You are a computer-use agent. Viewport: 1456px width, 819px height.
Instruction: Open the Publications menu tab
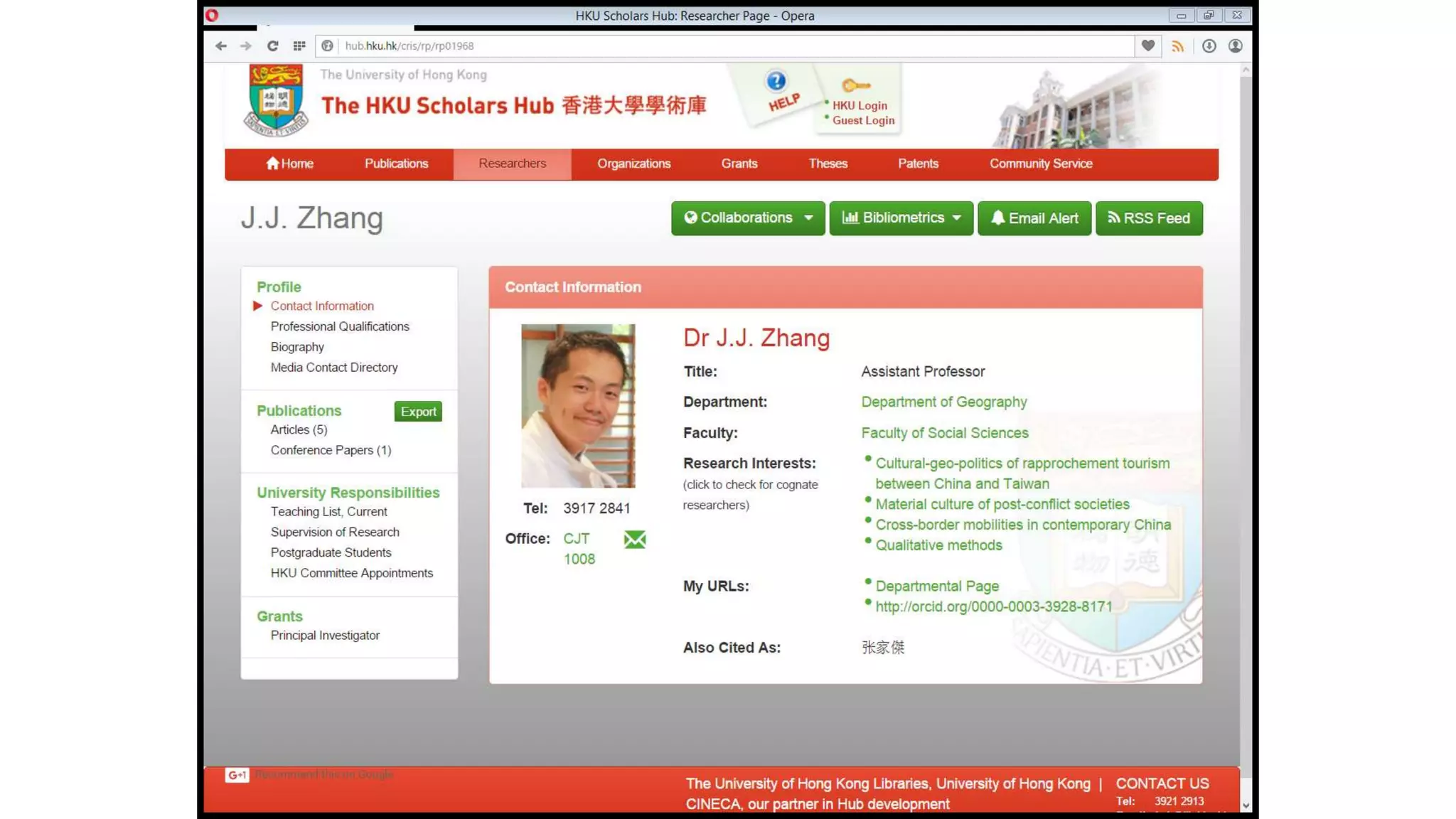pyautogui.click(x=396, y=164)
